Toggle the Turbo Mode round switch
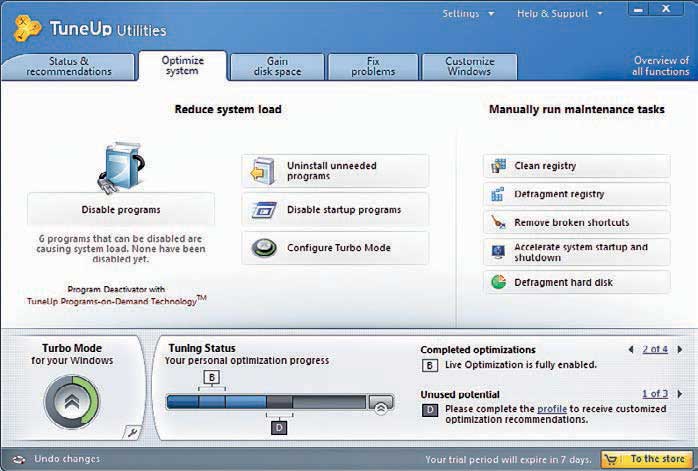This screenshot has height=471, width=698. 72,402
